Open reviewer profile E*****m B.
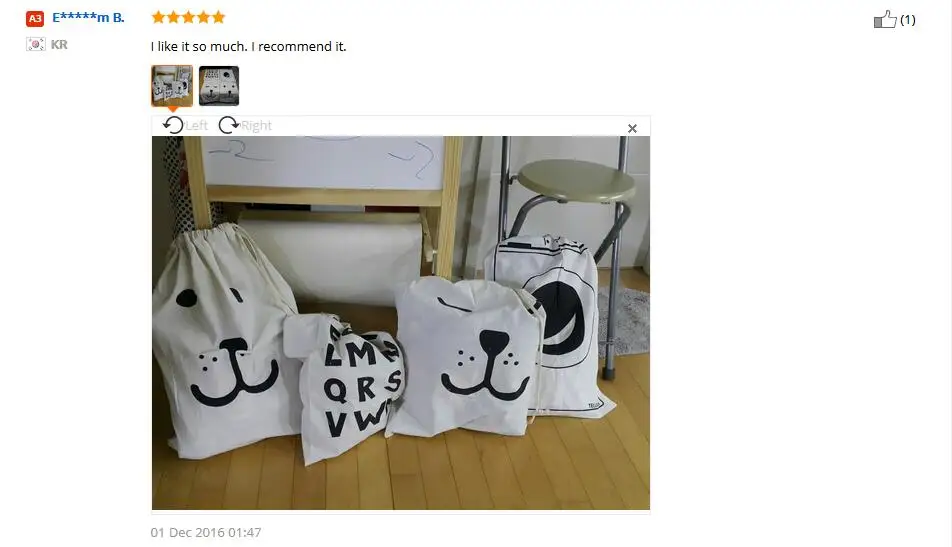The width and height of the screenshot is (952, 547). tap(88, 18)
